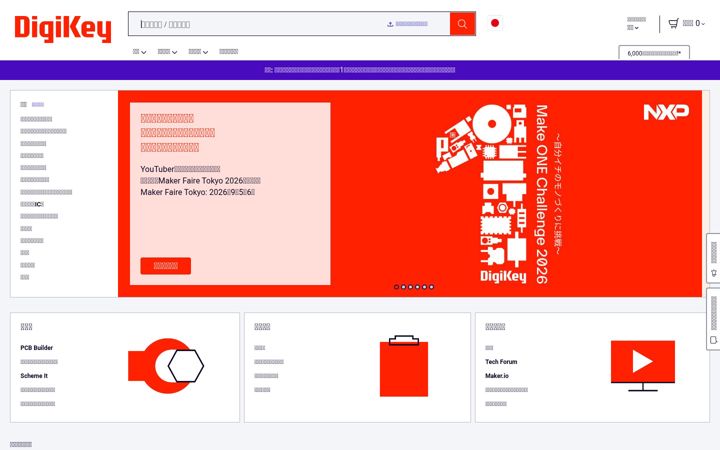Click the upload list icon in search bar
Screen dimensions: 720x450
[x=390, y=24]
